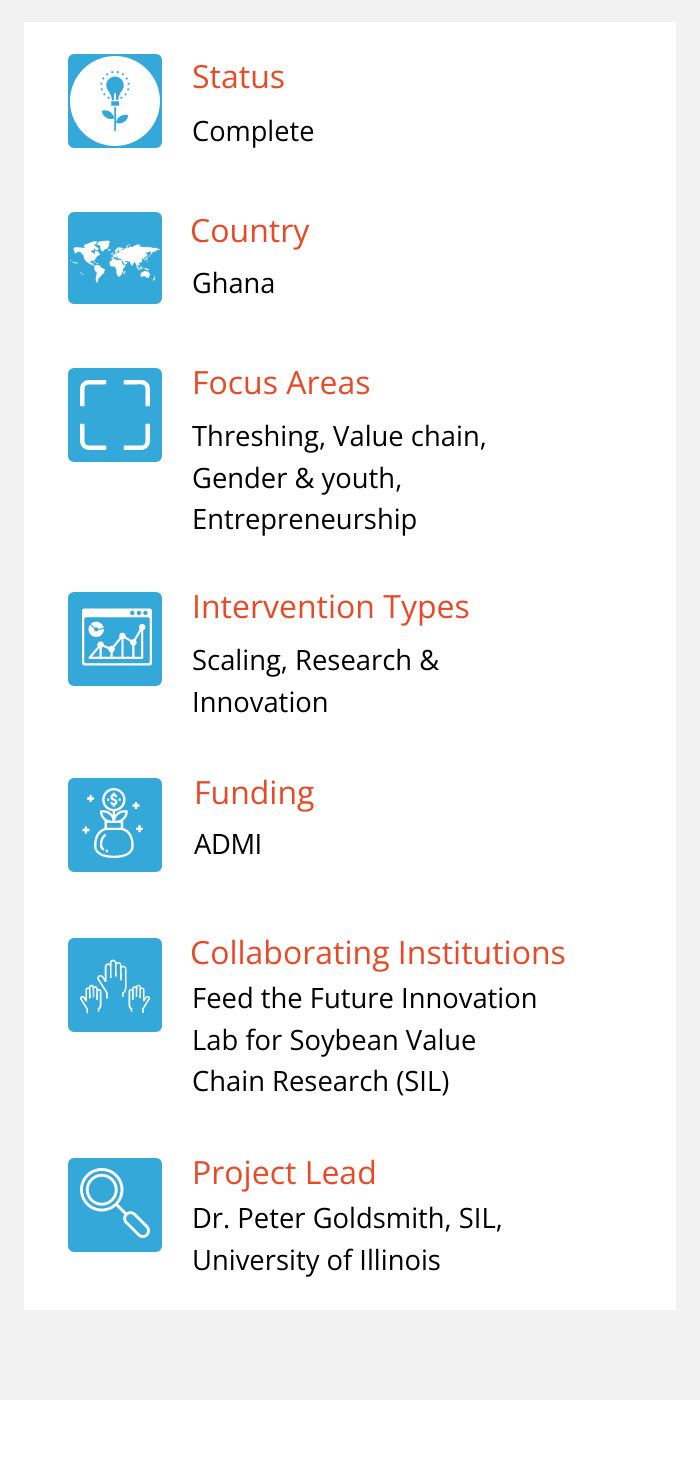The height and width of the screenshot is (1460, 700).
Task: Click the Complete status value
Action: 253,132
